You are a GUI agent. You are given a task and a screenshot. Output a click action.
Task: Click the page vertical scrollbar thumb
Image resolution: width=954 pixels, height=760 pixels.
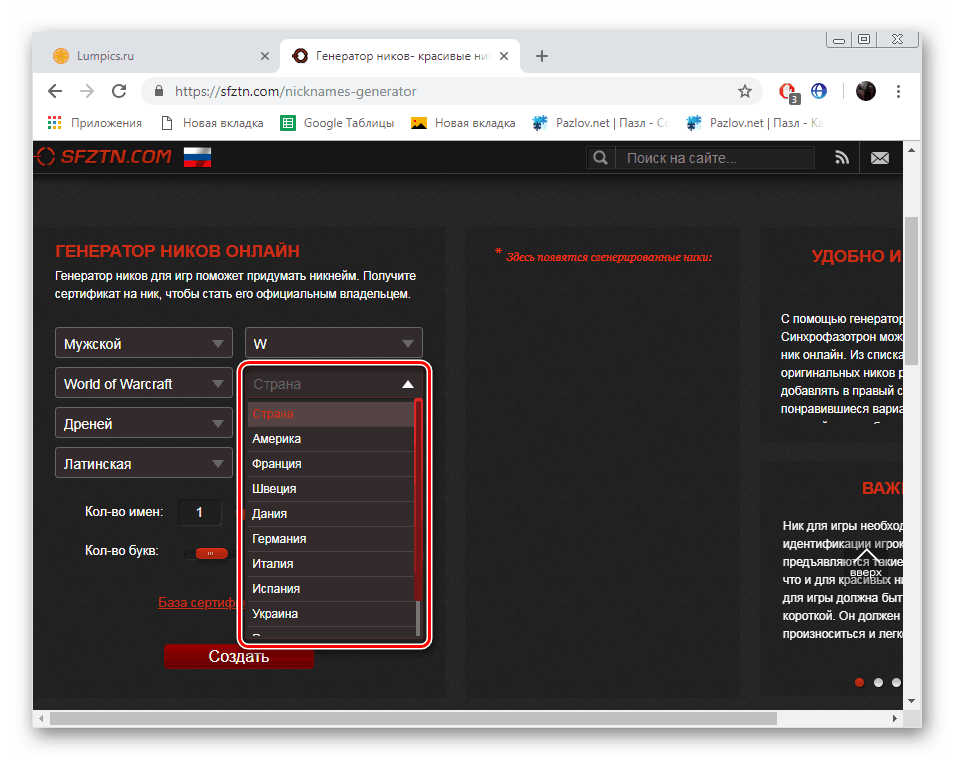coord(911,291)
